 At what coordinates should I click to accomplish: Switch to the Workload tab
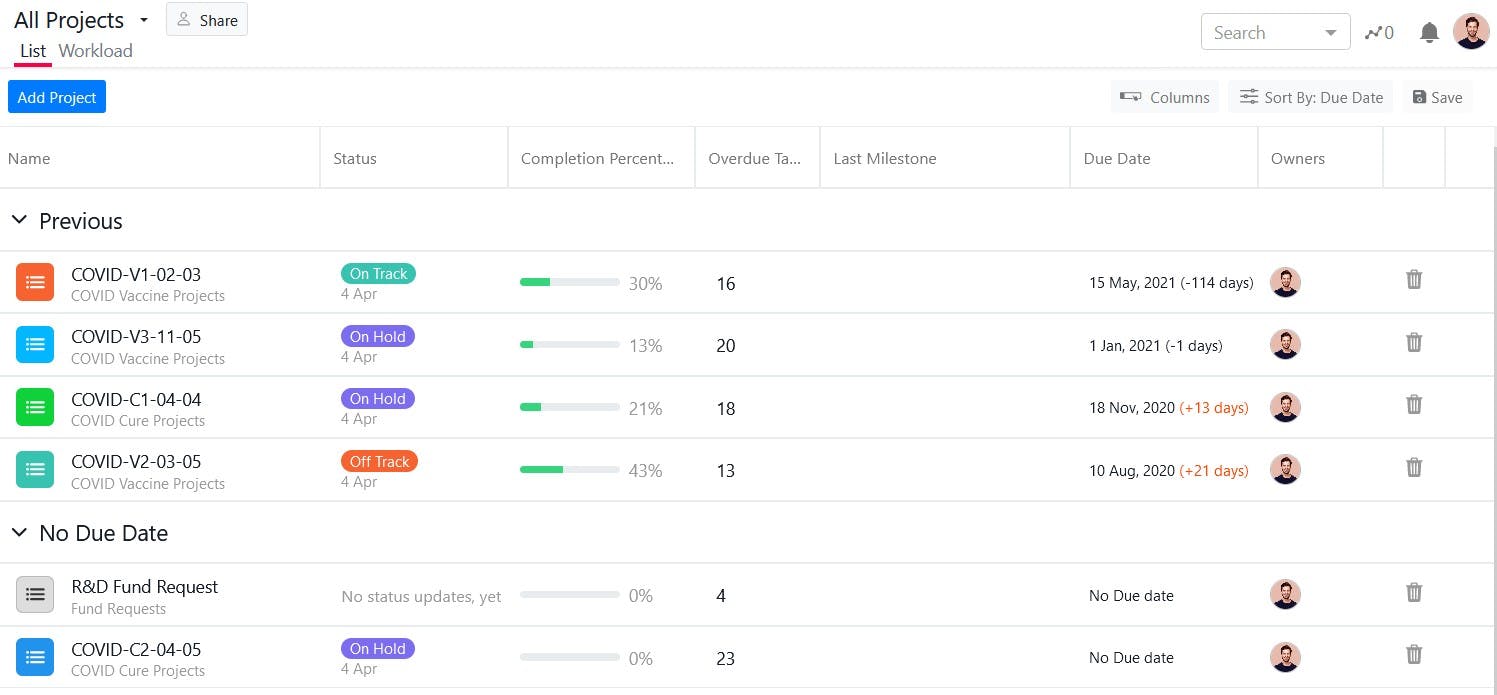(x=95, y=51)
